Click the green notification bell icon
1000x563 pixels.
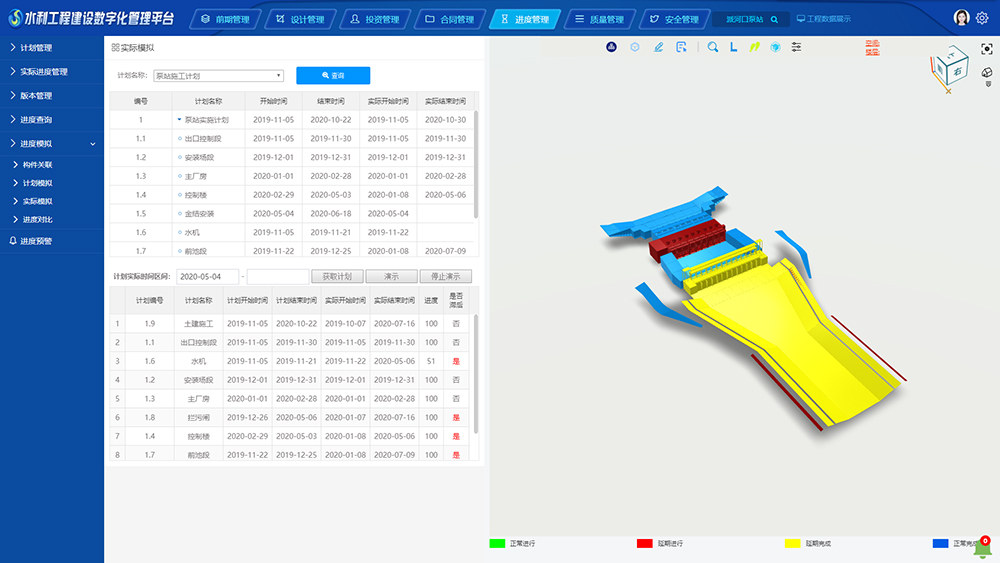click(x=984, y=547)
